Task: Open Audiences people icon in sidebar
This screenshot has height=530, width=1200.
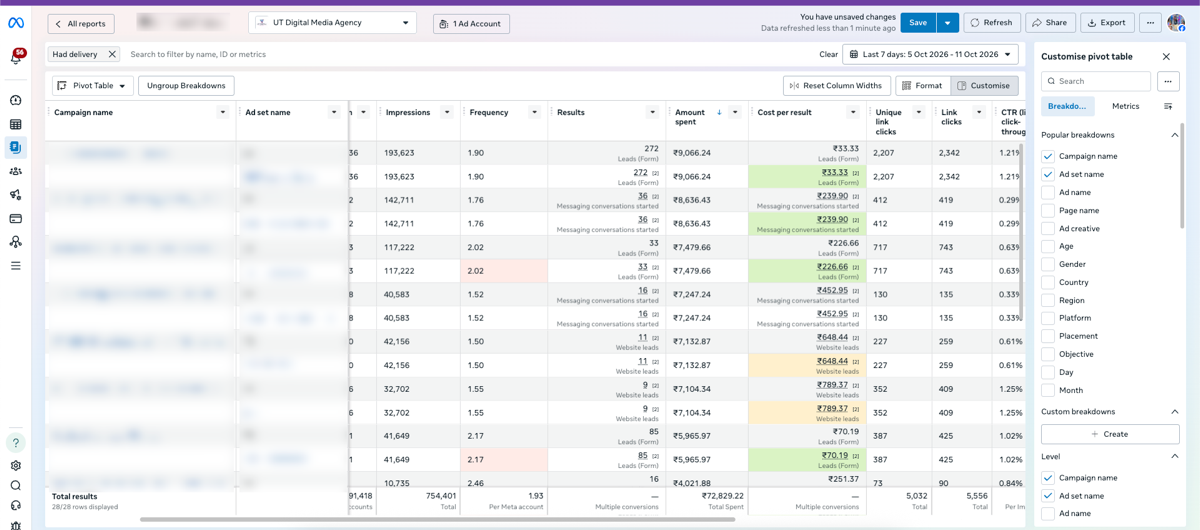Action: pos(15,171)
